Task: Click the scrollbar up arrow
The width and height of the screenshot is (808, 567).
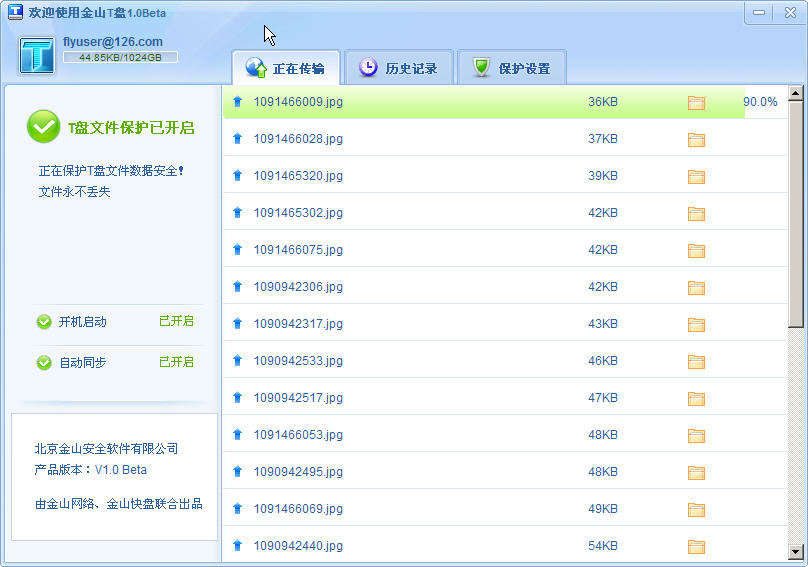Action: pos(796,94)
